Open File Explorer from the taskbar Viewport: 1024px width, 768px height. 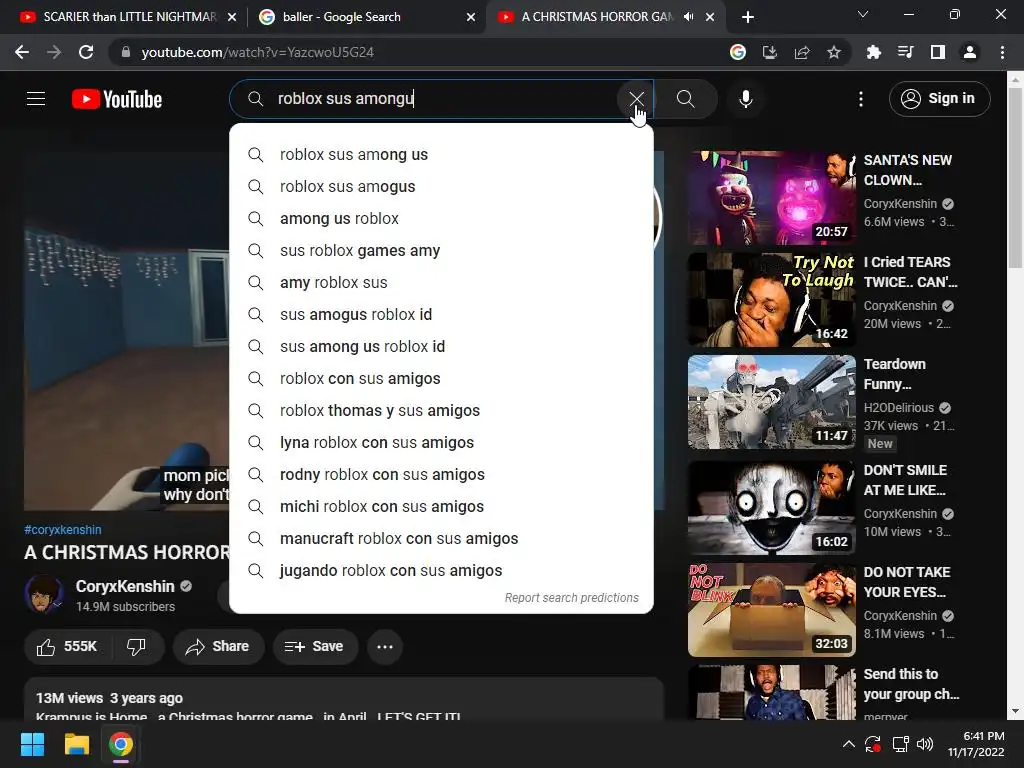pyautogui.click(x=76, y=744)
